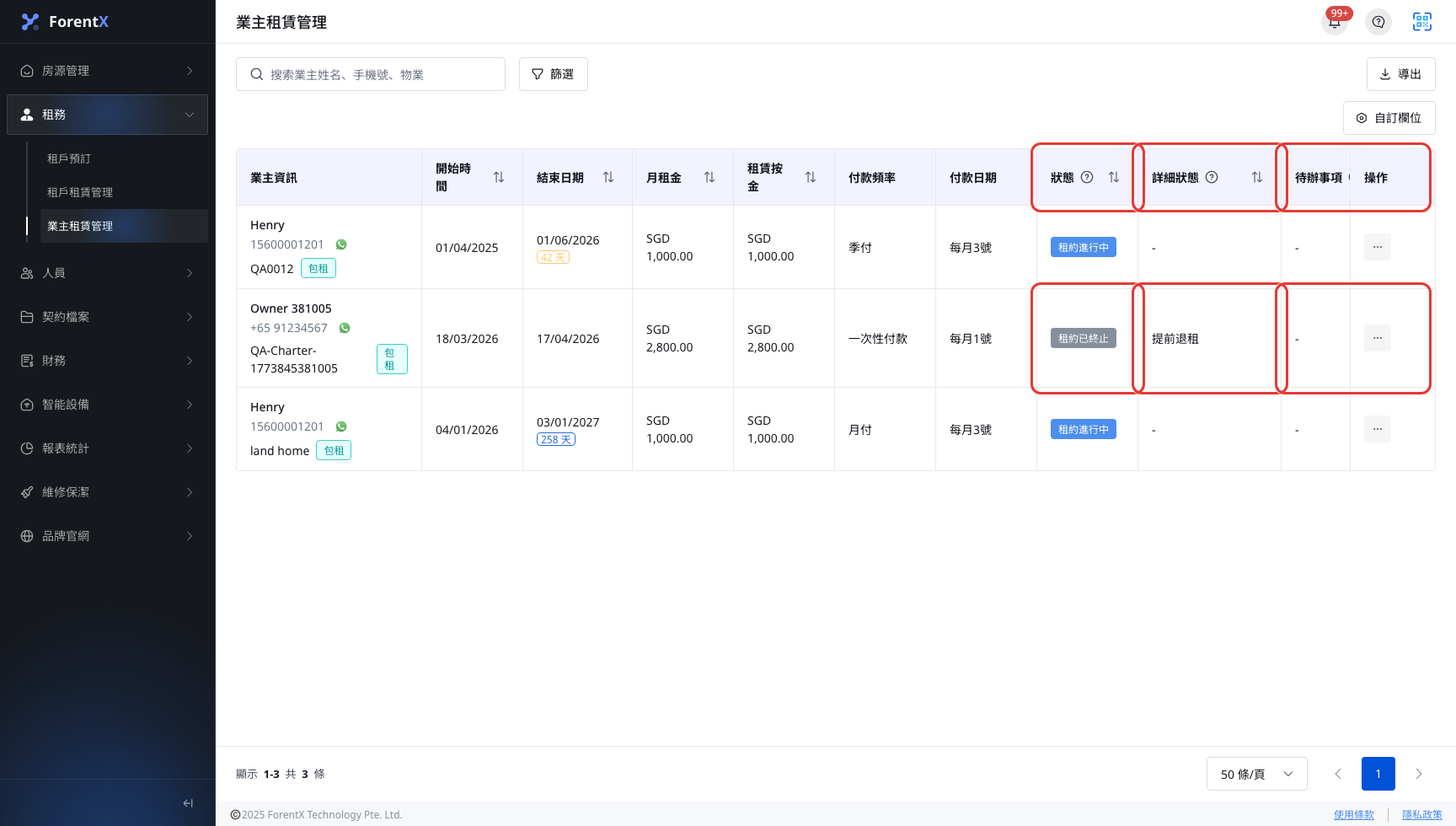The height and width of the screenshot is (826, 1456).
Task: Open the actions menu for Owner 381005 row
Action: click(1378, 338)
